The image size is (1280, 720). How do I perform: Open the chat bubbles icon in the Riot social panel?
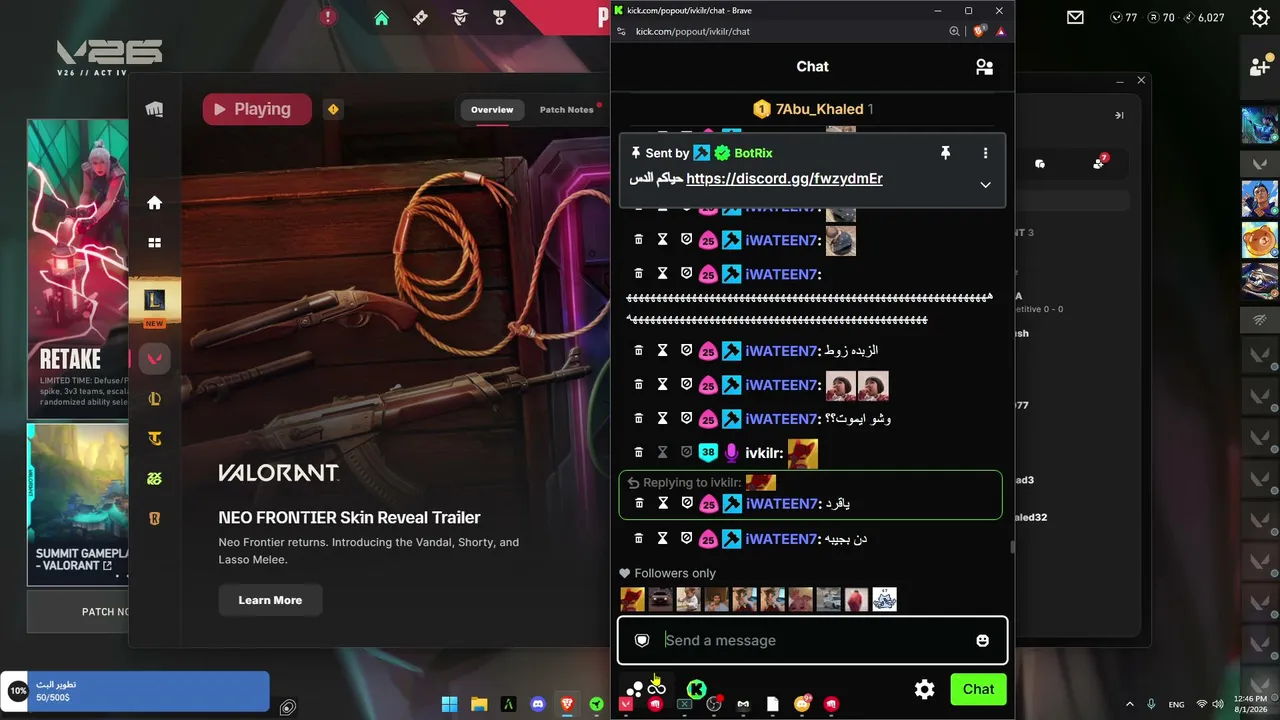tap(1040, 163)
